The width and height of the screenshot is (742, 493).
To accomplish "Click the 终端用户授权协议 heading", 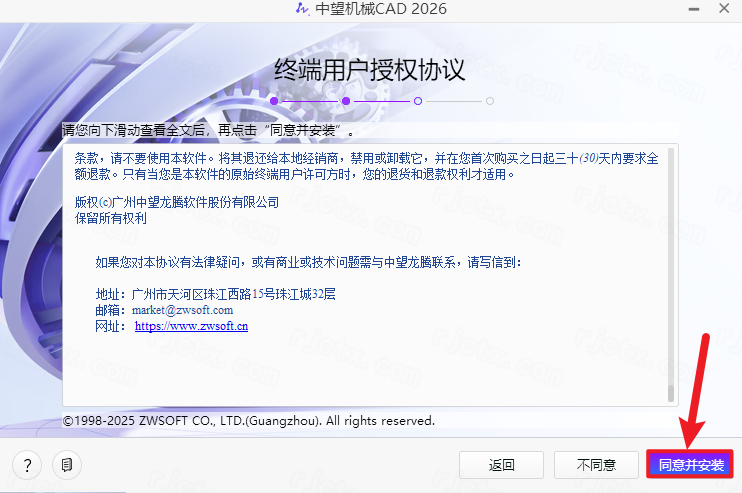I will 370,69.
